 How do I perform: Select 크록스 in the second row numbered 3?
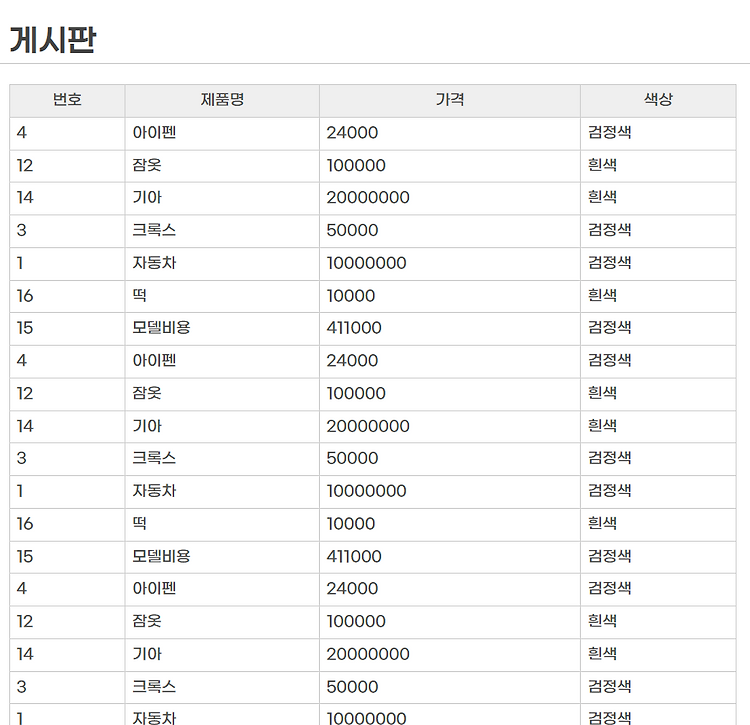154,458
